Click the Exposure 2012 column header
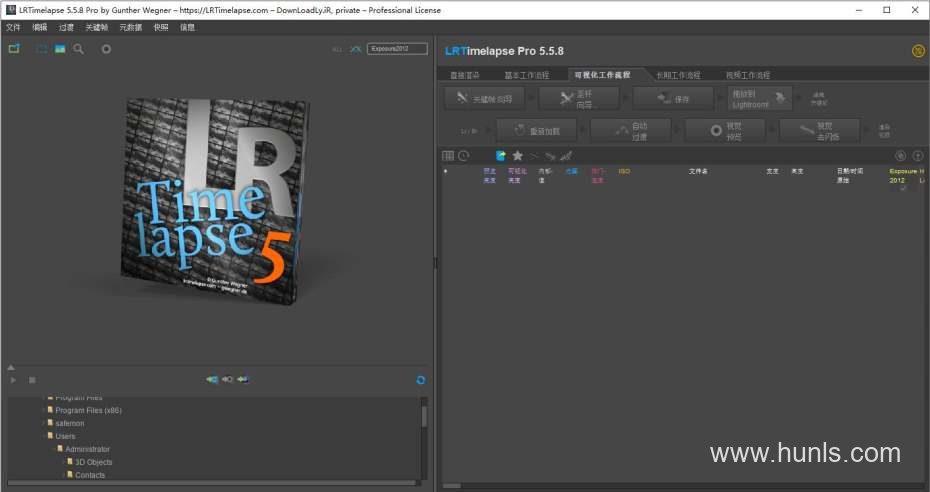This screenshot has width=930, height=492. (903, 175)
